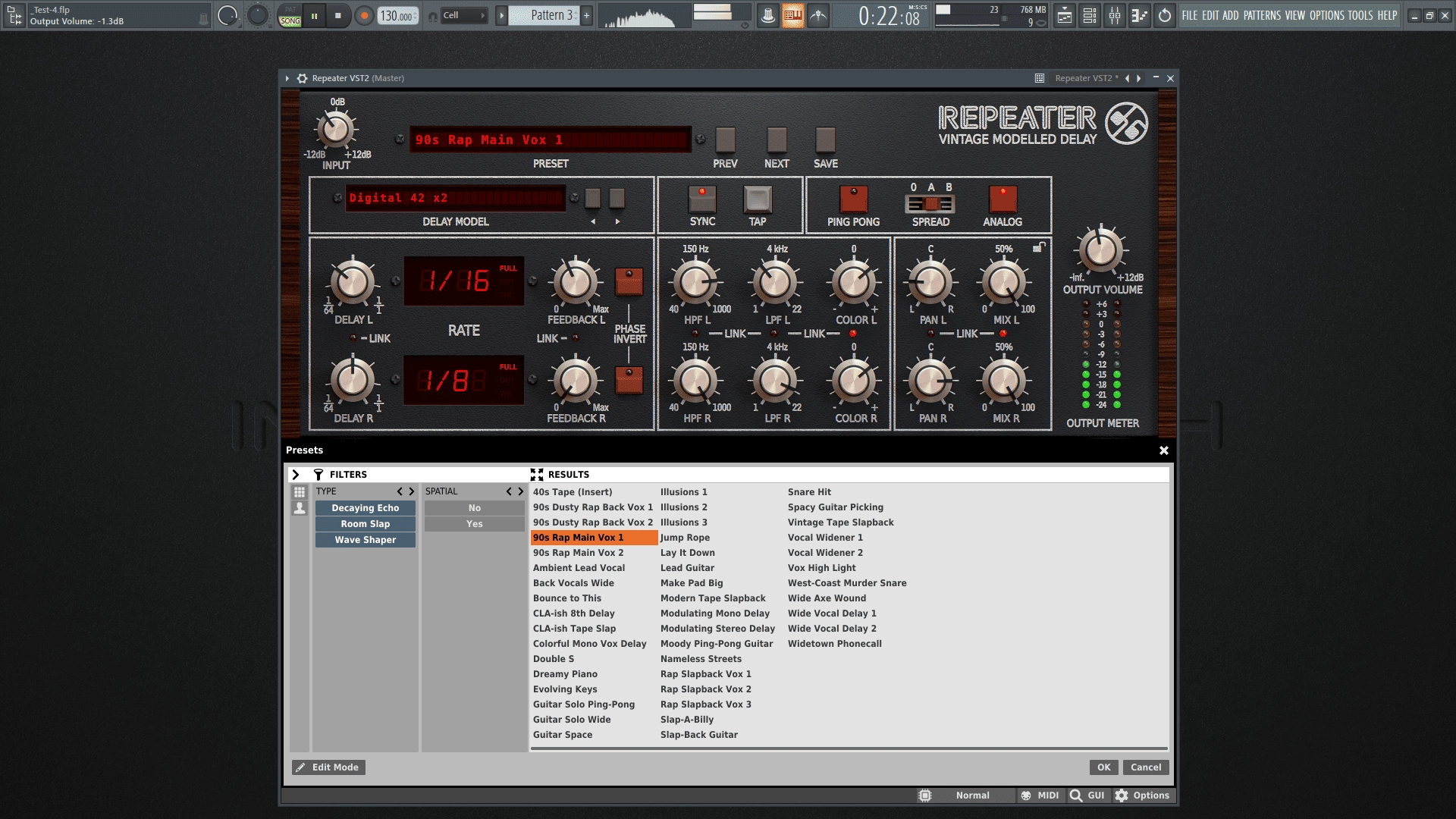1456x819 pixels.
Task: Toggle Phase Invert for left channel
Action: tap(629, 281)
